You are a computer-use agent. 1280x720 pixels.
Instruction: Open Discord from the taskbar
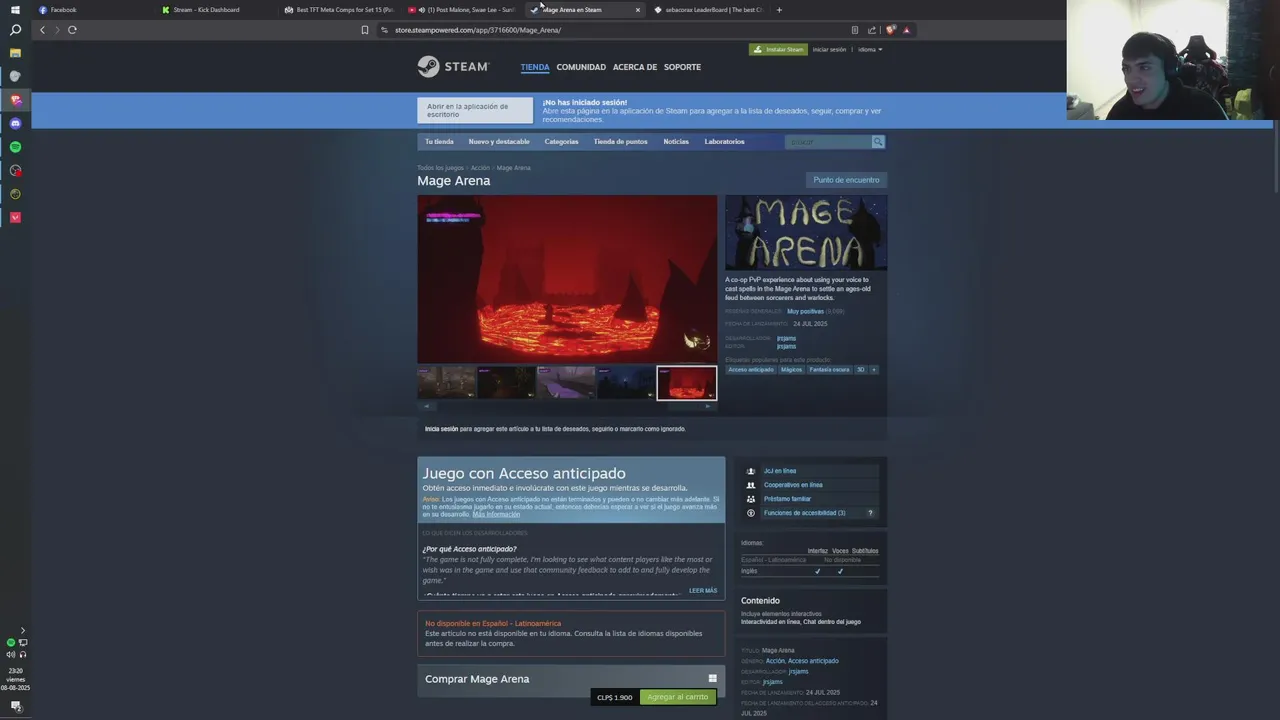[x=15, y=123]
